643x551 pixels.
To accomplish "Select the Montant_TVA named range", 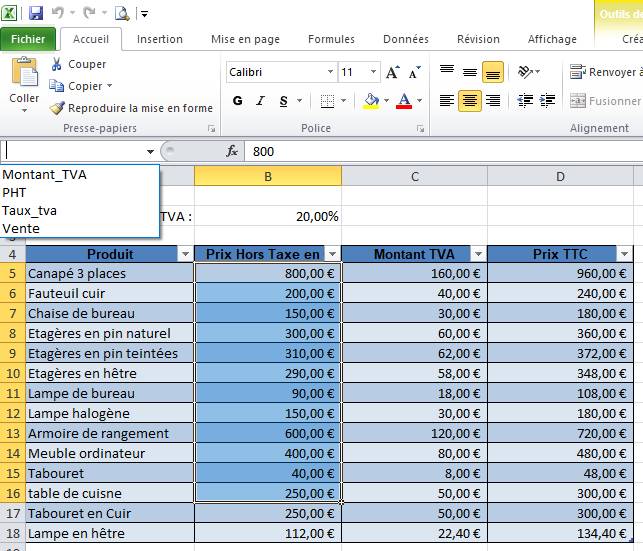I will click(45, 174).
